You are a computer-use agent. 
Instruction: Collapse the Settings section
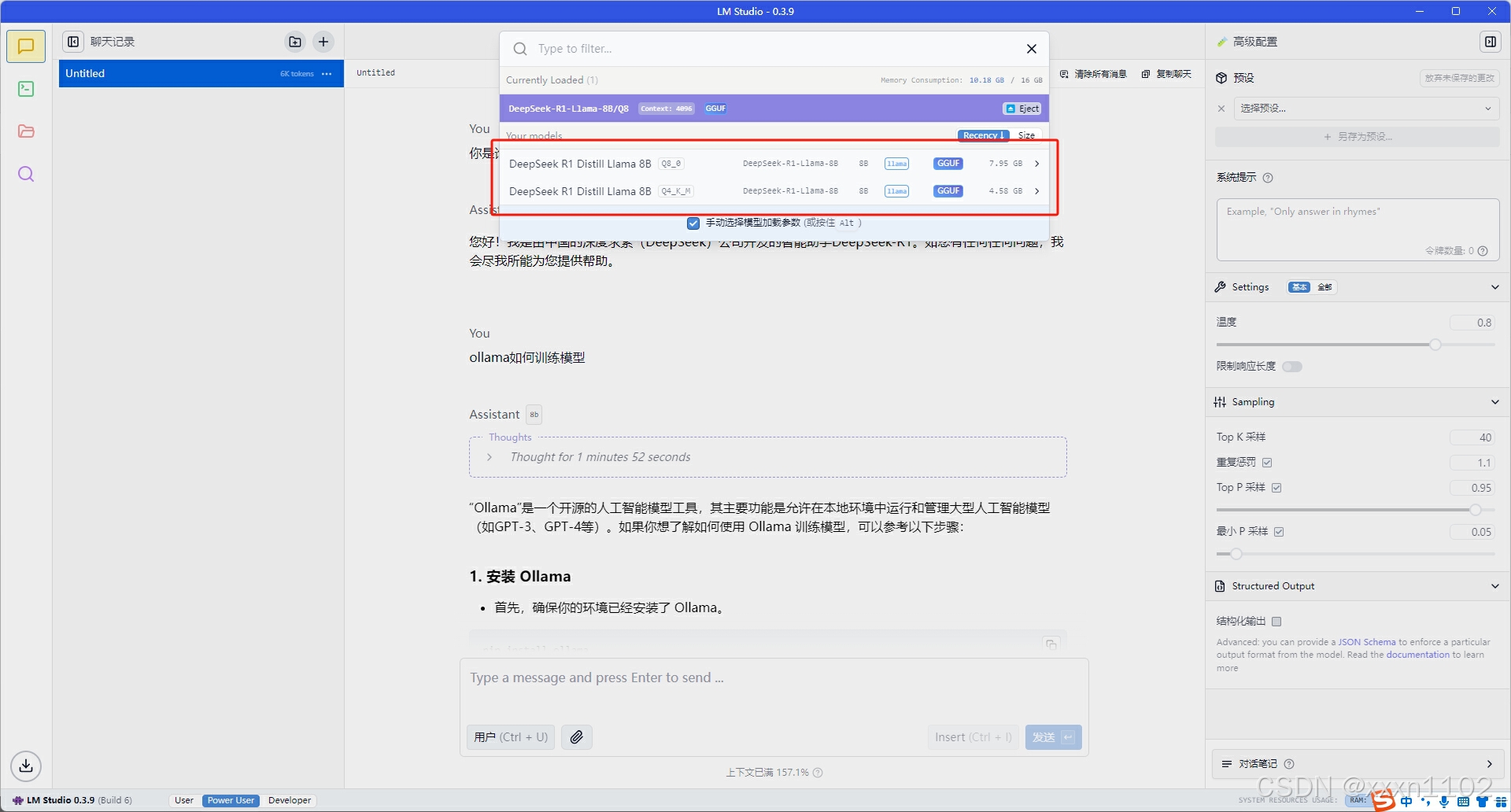1494,287
